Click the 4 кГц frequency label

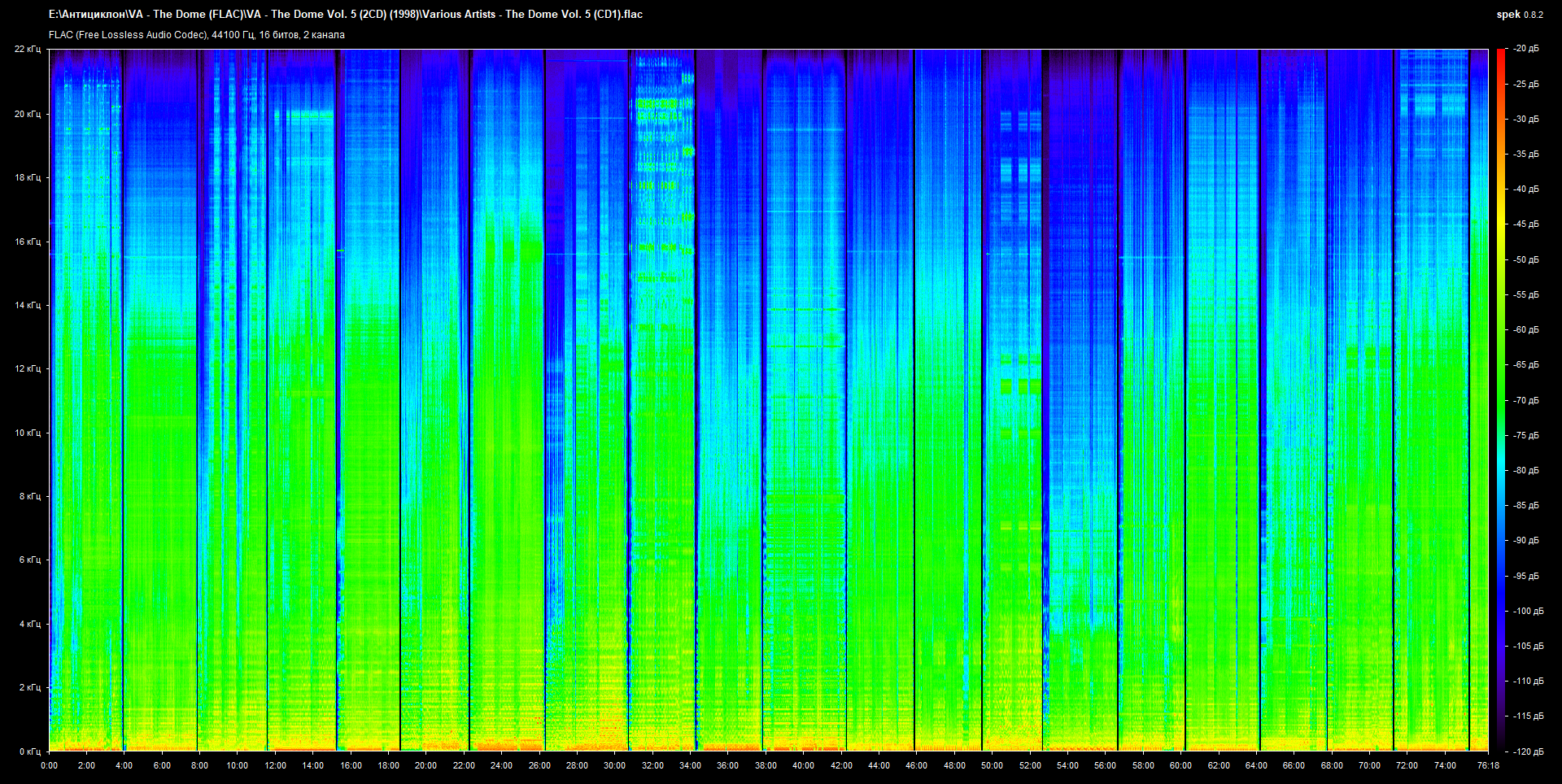[x=29, y=624]
